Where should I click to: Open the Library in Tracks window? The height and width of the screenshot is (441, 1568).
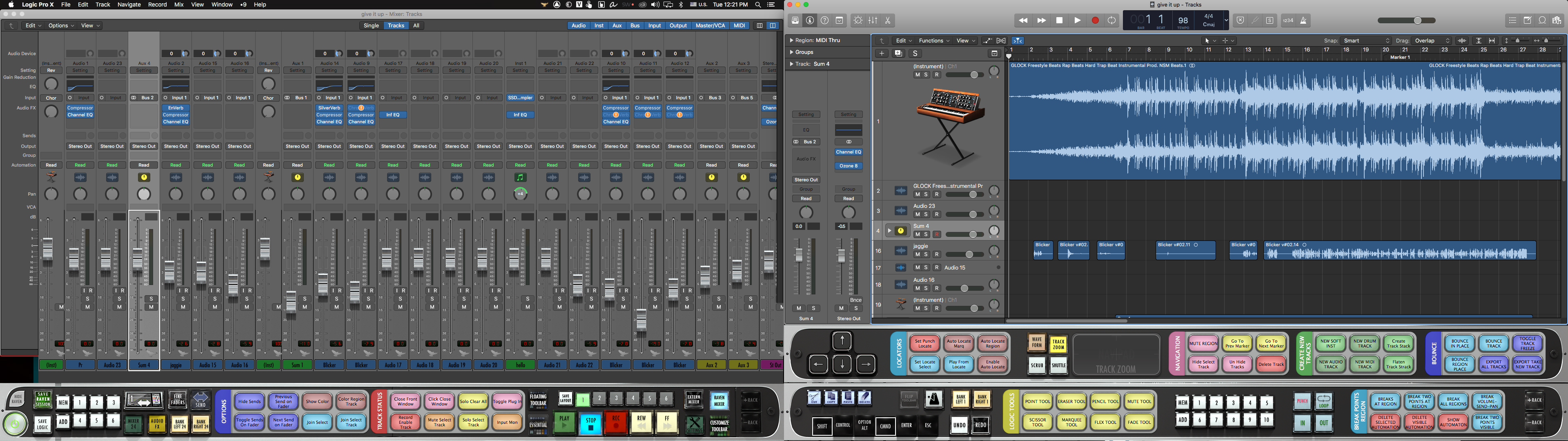pos(795,21)
